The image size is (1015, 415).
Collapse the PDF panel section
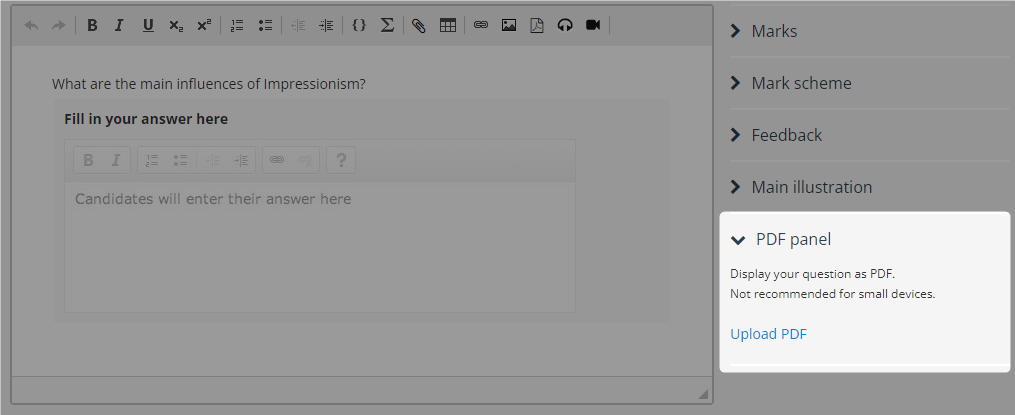click(x=781, y=240)
